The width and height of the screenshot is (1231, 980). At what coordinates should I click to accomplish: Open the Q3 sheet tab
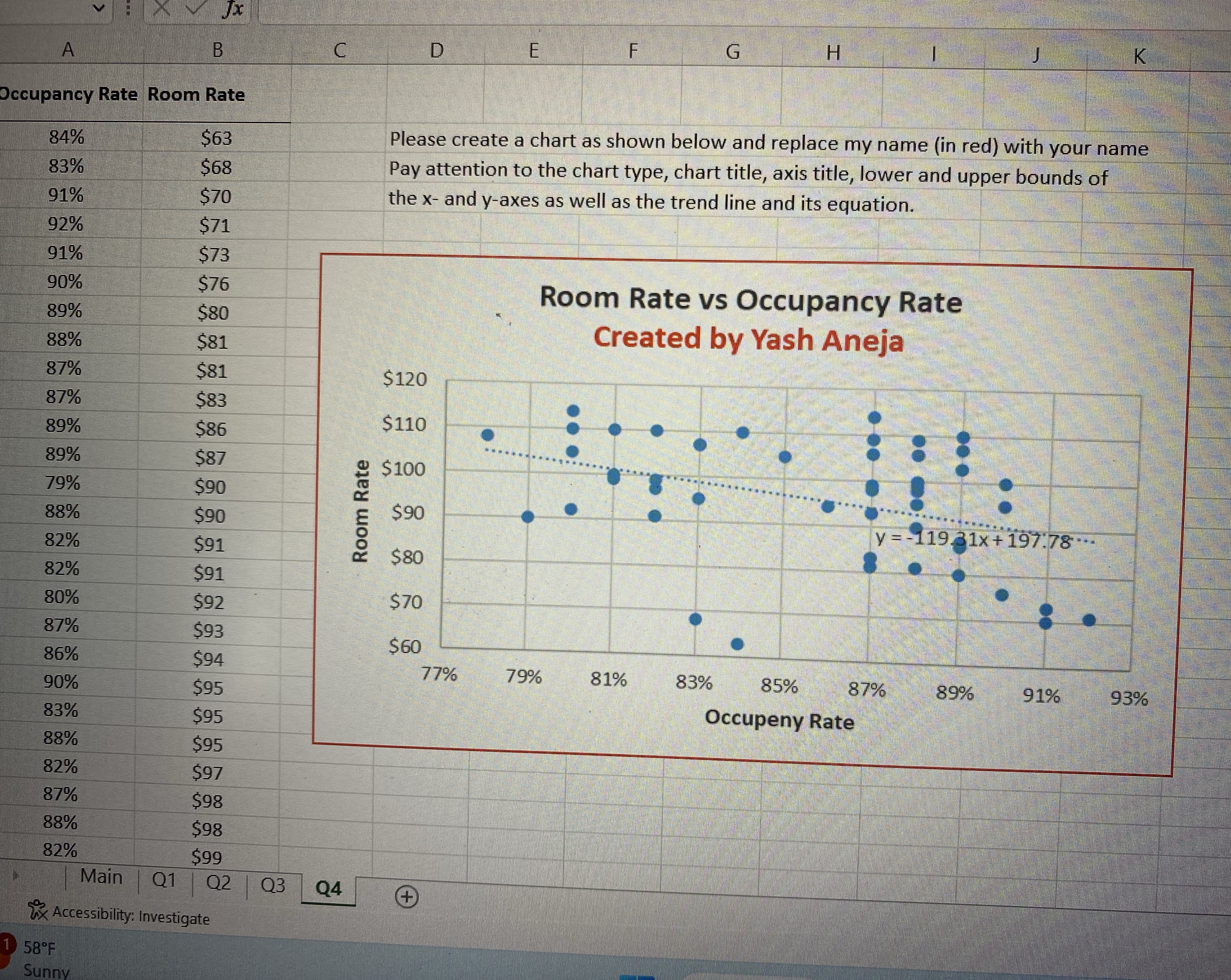(272, 885)
